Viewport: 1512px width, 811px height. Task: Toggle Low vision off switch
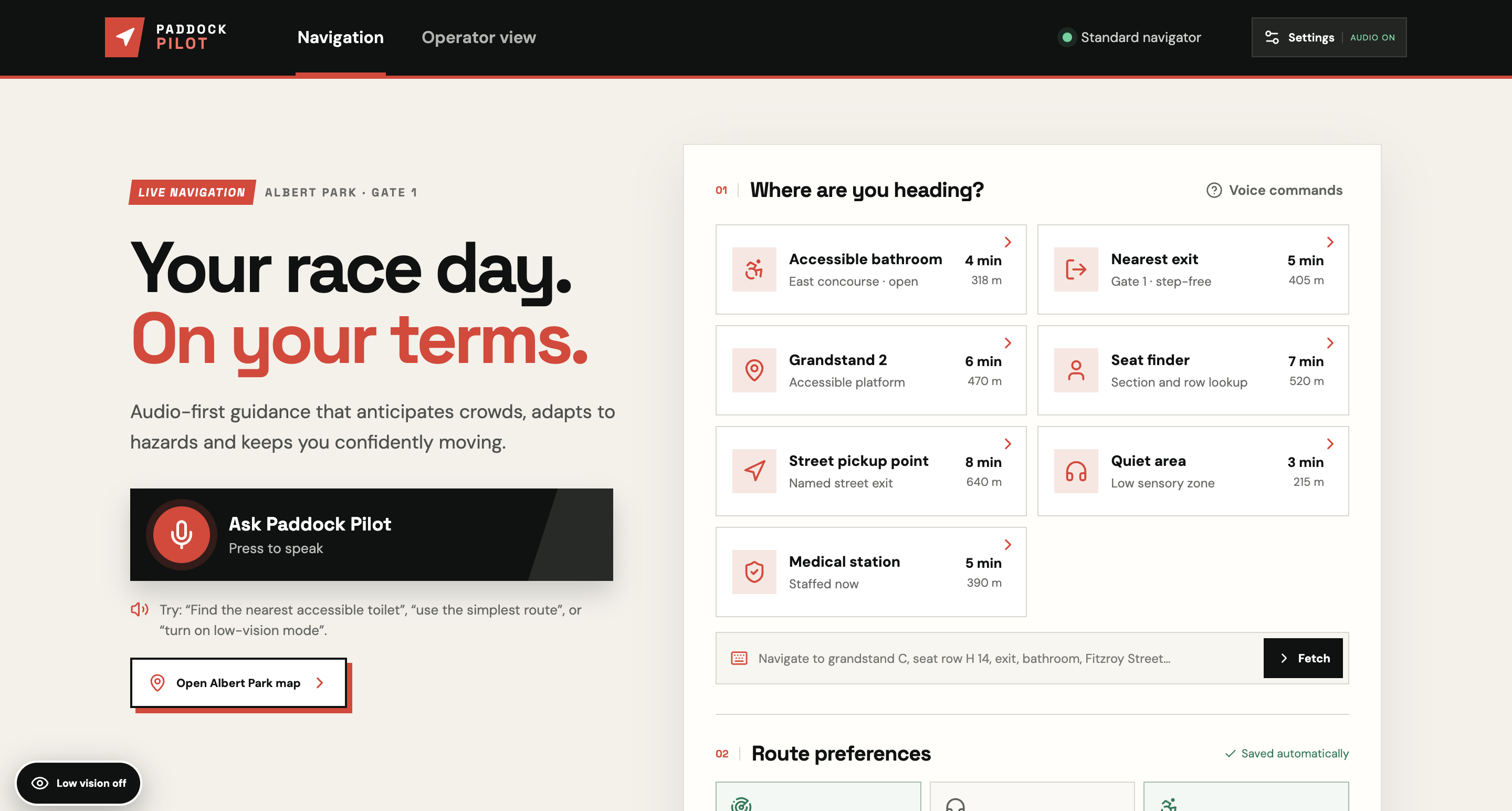(79, 783)
